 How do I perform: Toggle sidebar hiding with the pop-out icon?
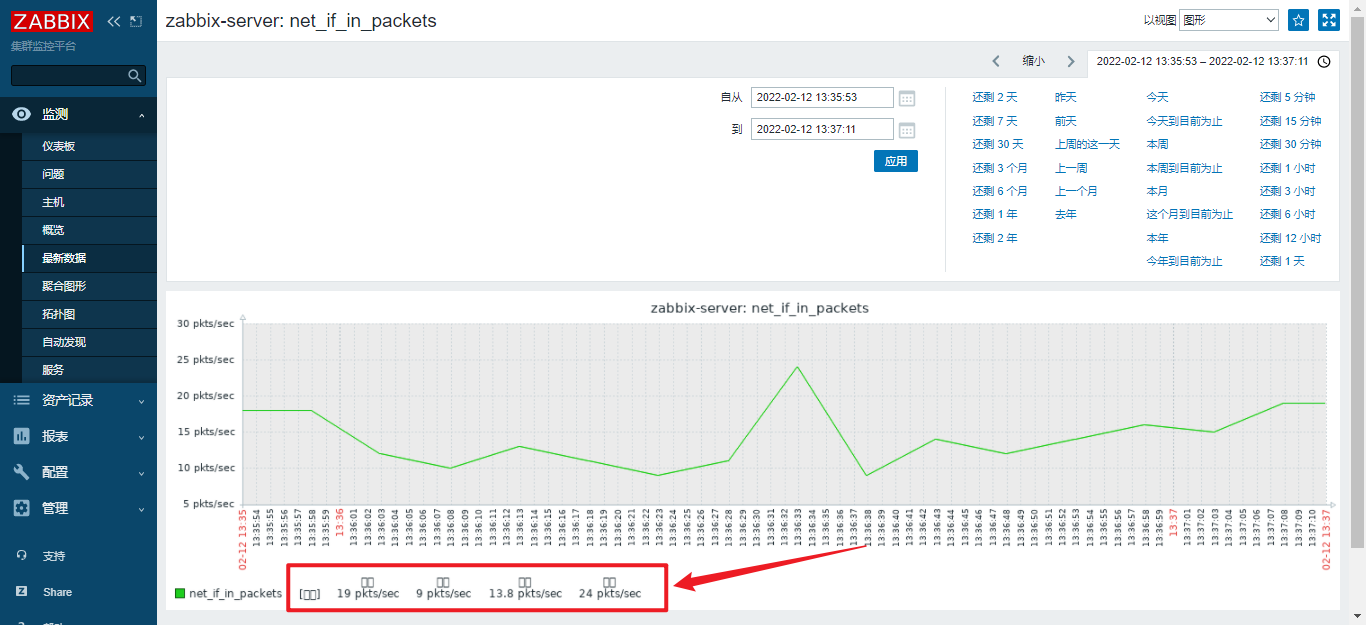pos(135,20)
